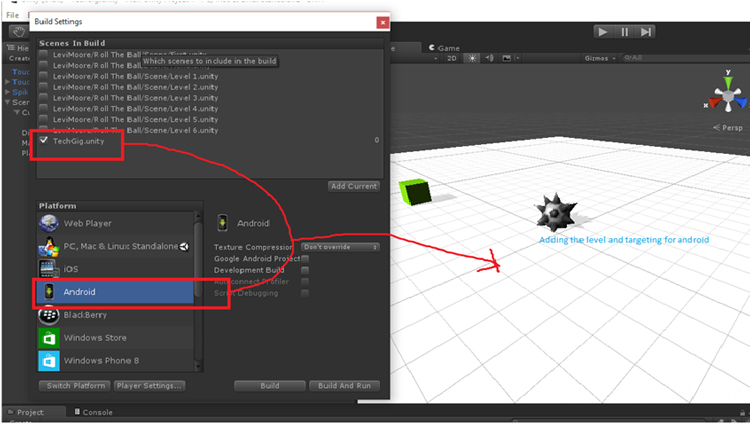Select the spiked ball object in Scene
The height and width of the screenshot is (423, 750).
(556, 211)
